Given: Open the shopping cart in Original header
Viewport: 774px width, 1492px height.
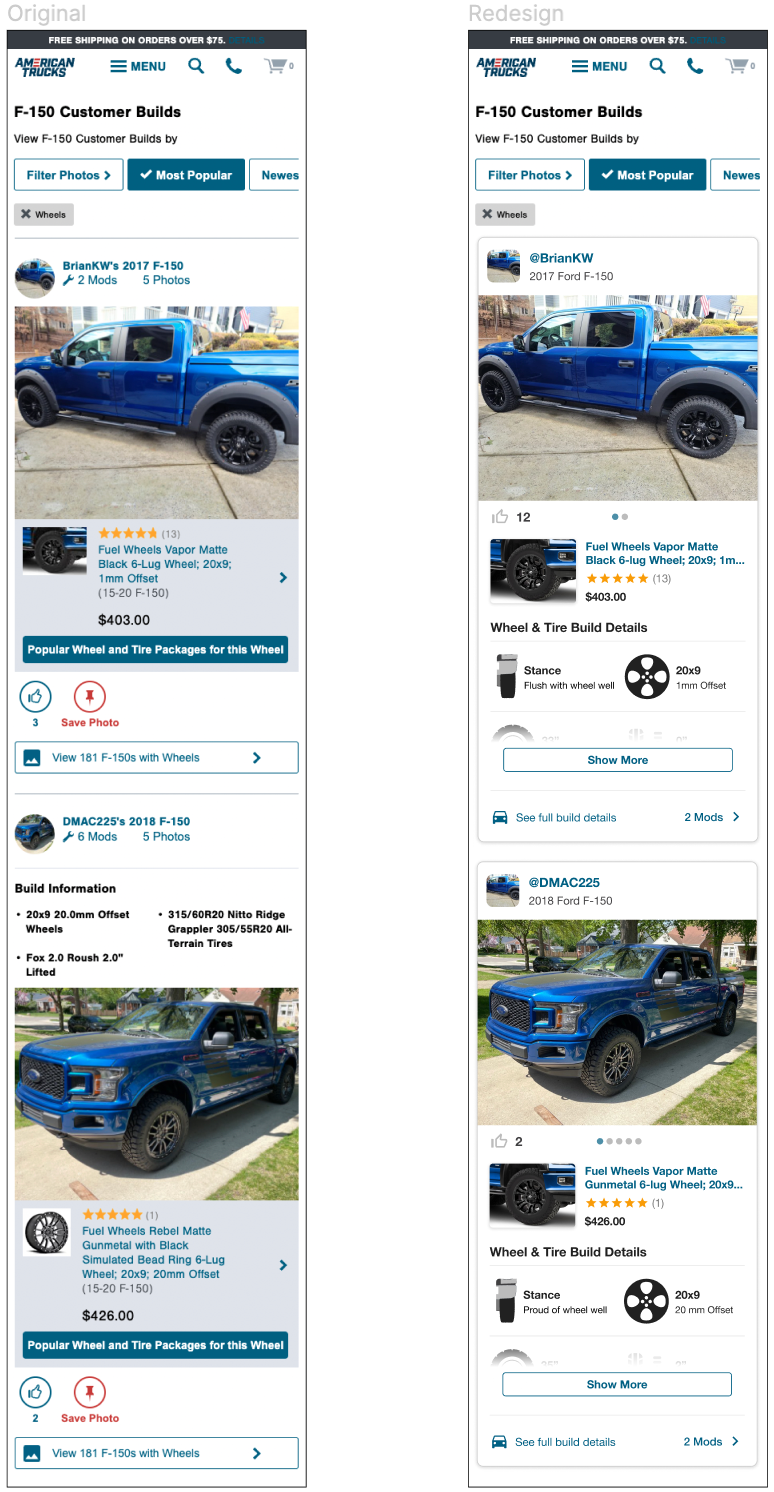Looking at the screenshot, I should (x=277, y=66).
